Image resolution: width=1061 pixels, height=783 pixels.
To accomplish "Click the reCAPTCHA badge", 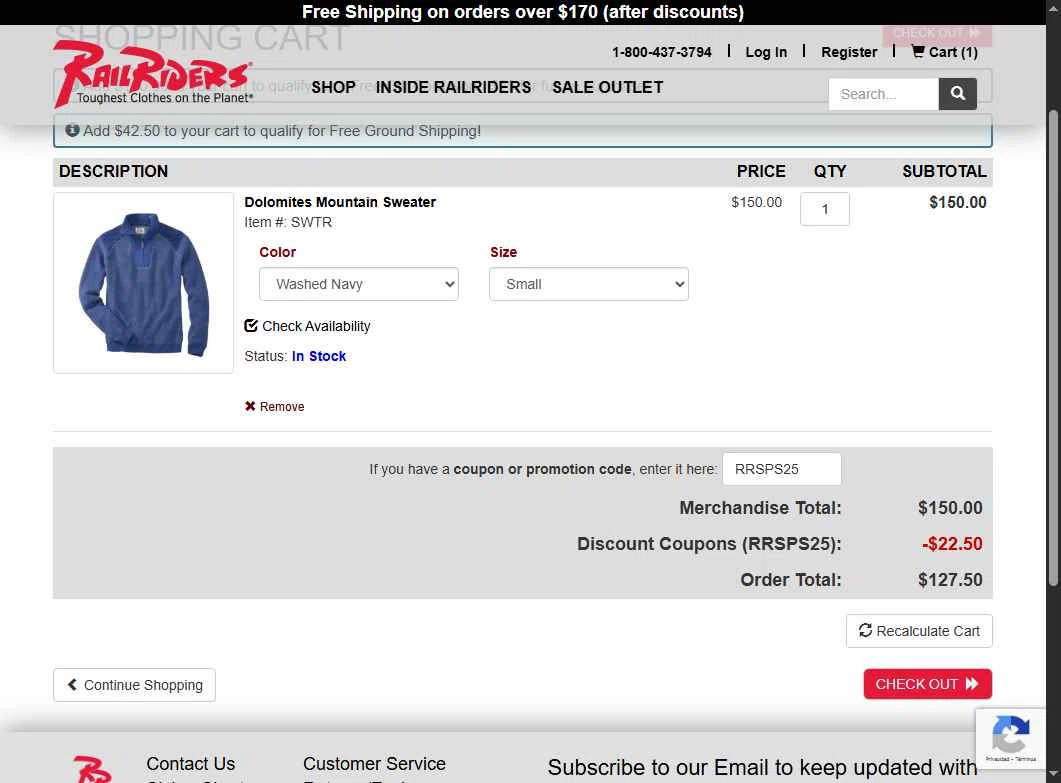I will coord(1011,738).
